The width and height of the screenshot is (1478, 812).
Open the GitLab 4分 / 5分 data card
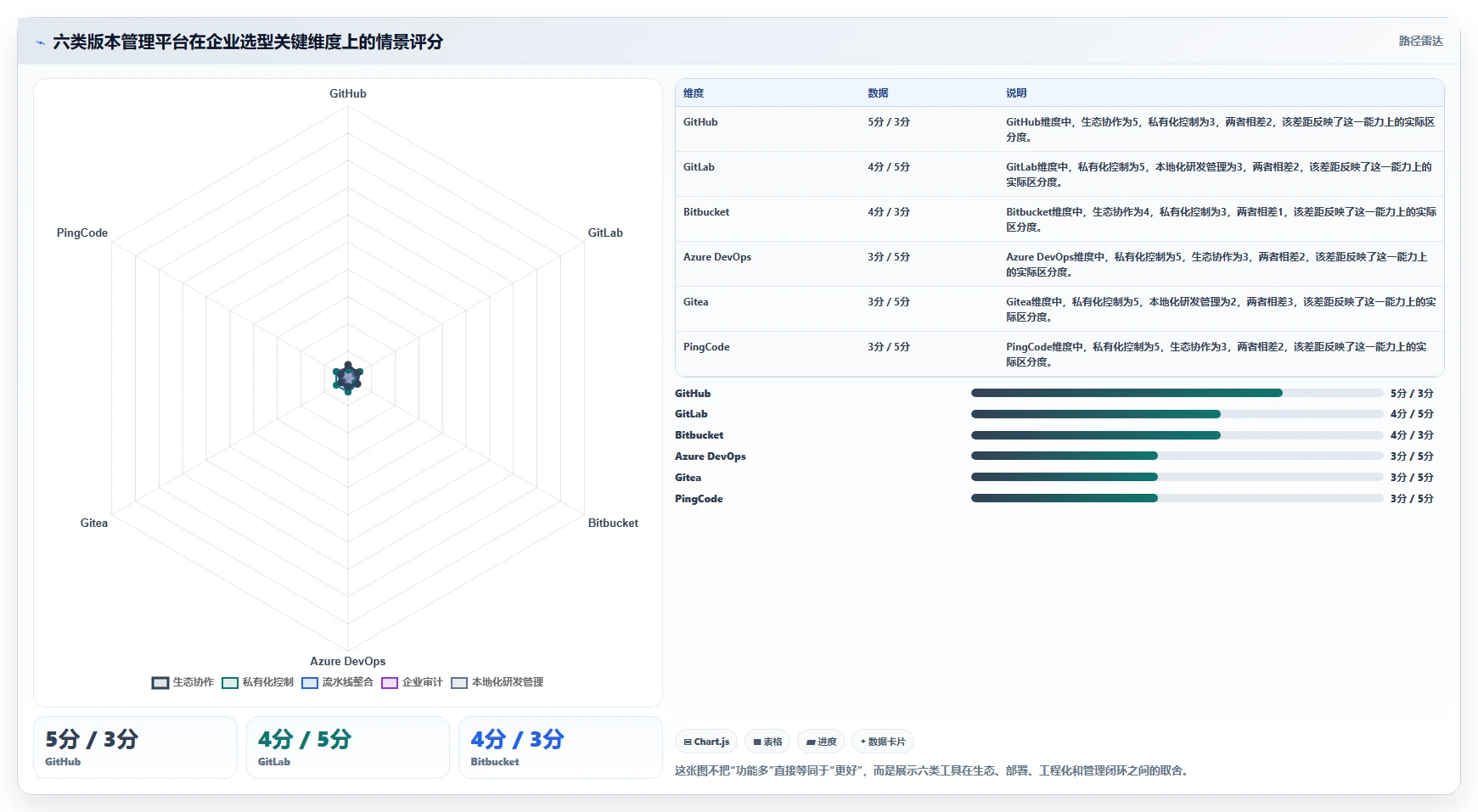(x=348, y=748)
